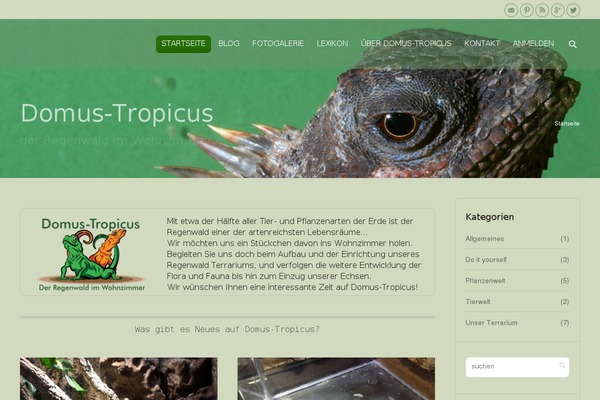Click the Google Plus icon
The height and width of the screenshot is (400, 600).
pyautogui.click(x=558, y=10)
